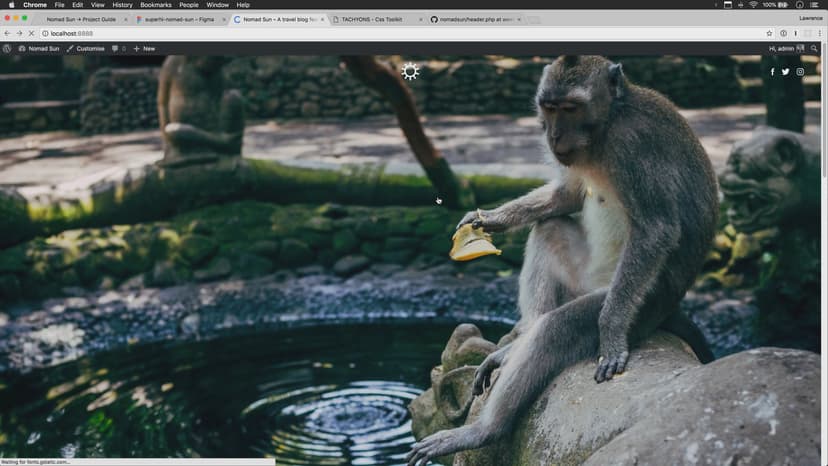Close the Nomad Sun Project Guide tab
The image size is (828, 466).
pyautogui.click(x=124, y=19)
